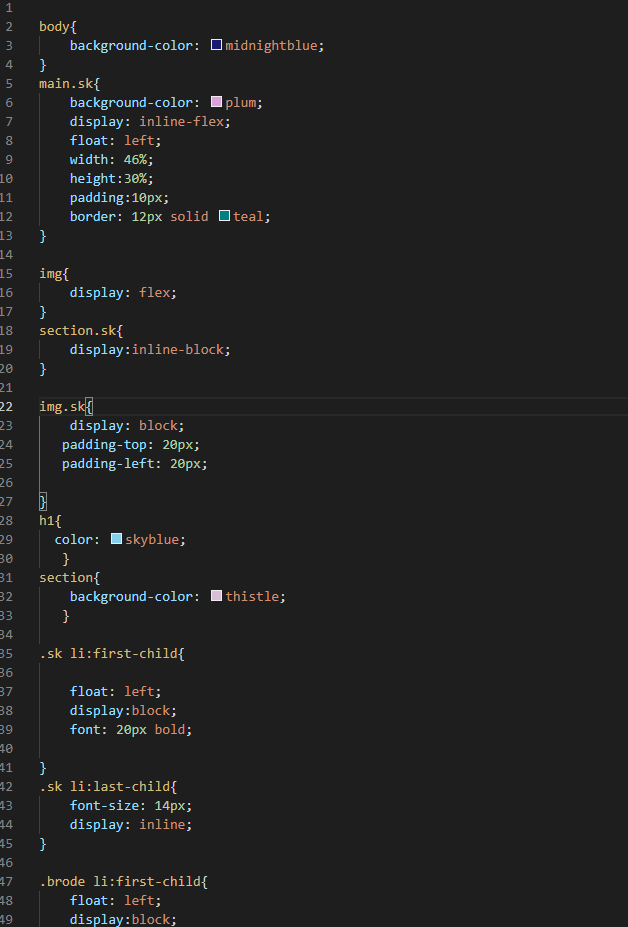
Task: Click the 'section.sk{' selector
Action: [x=81, y=330]
